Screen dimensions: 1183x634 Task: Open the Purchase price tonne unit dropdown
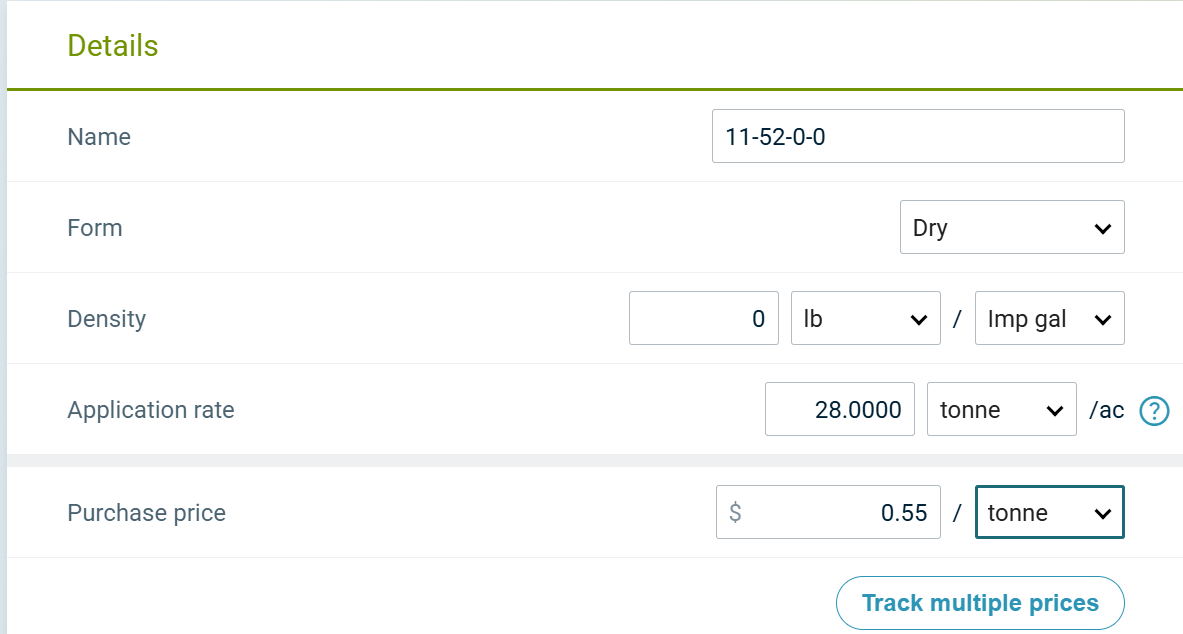pyautogui.click(x=1049, y=513)
